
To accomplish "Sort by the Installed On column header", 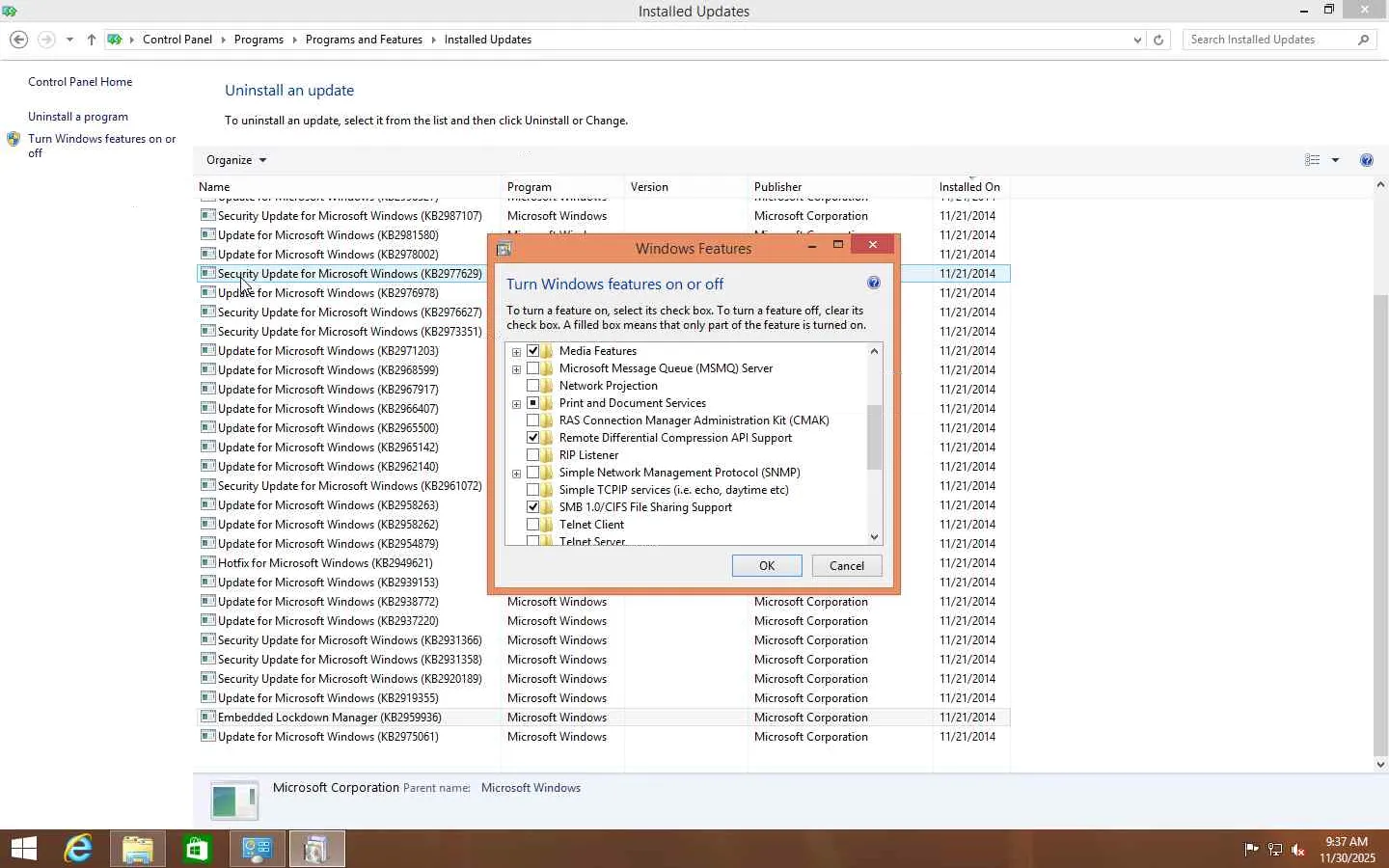I will pyautogui.click(x=971, y=187).
